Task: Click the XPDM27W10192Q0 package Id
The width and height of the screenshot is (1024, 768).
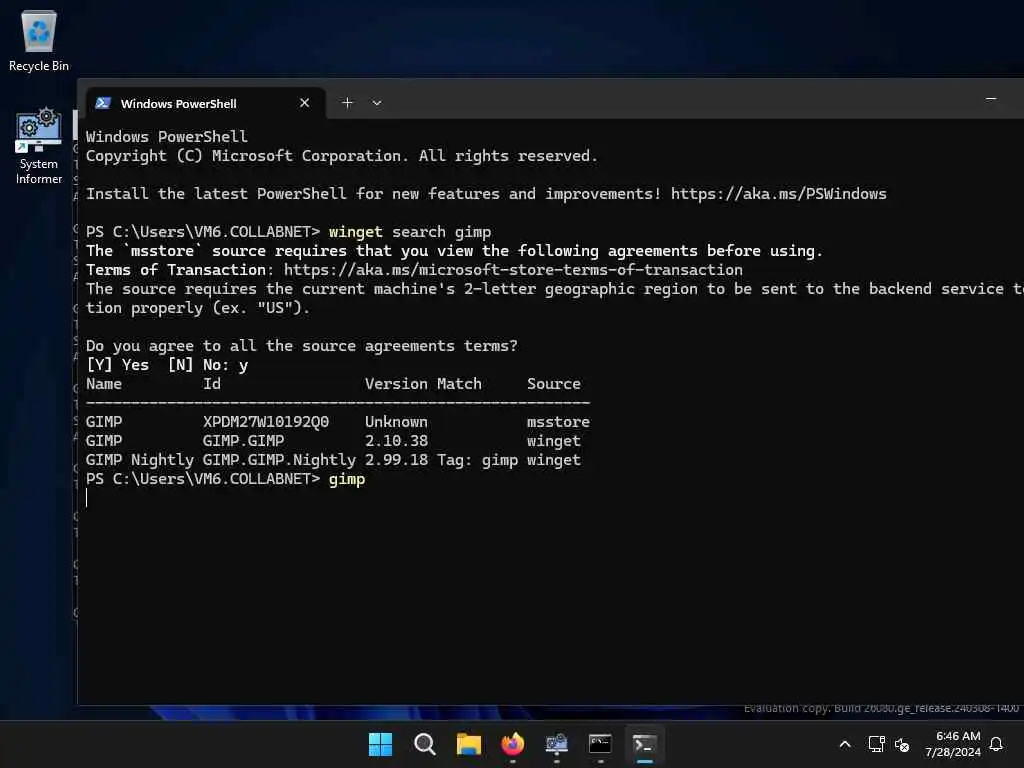Action: click(266, 422)
